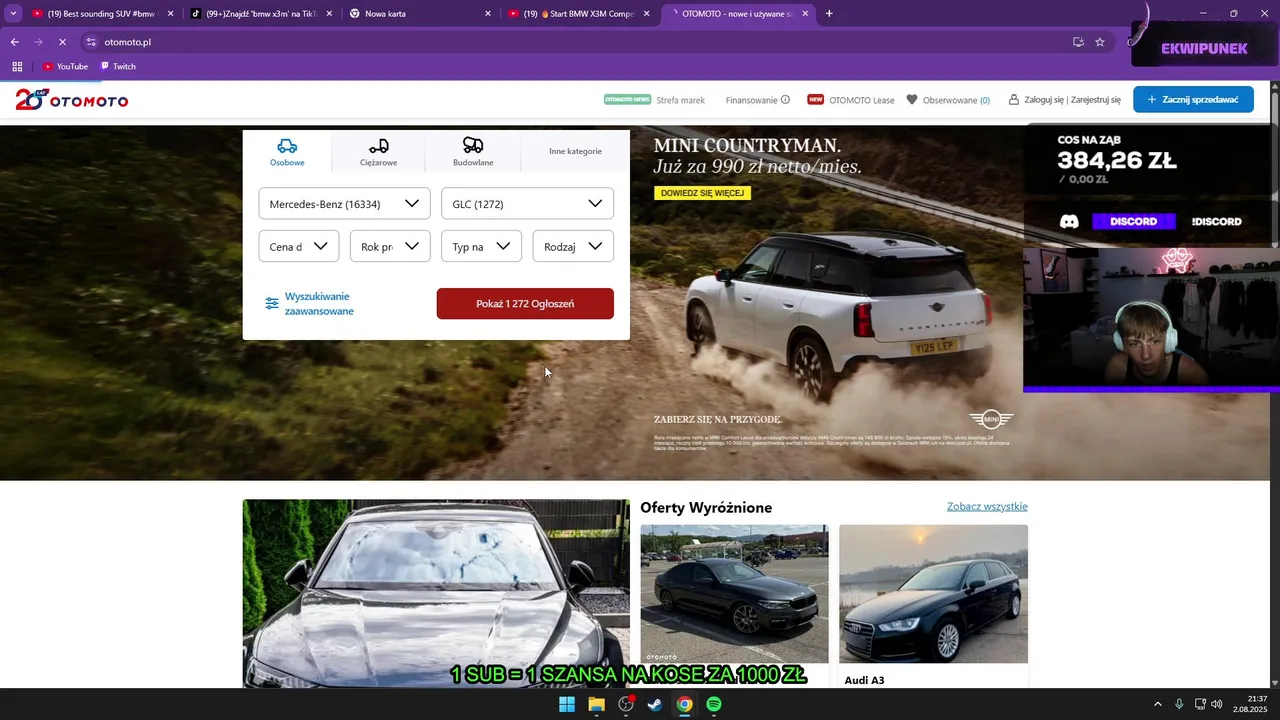1280x720 pixels.
Task: Switch to Best sounding SUV YouTube tab
Action: pos(100,14)
